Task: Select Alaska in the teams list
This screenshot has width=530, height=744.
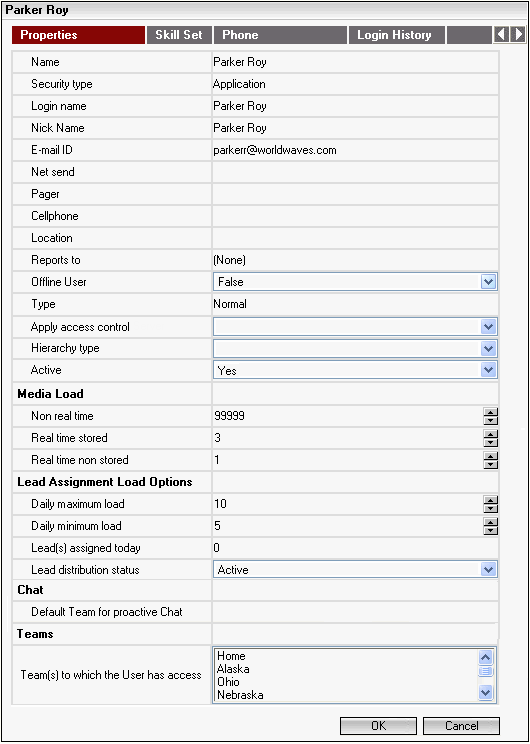Action: pyautogui.click(x=233, y=669)
